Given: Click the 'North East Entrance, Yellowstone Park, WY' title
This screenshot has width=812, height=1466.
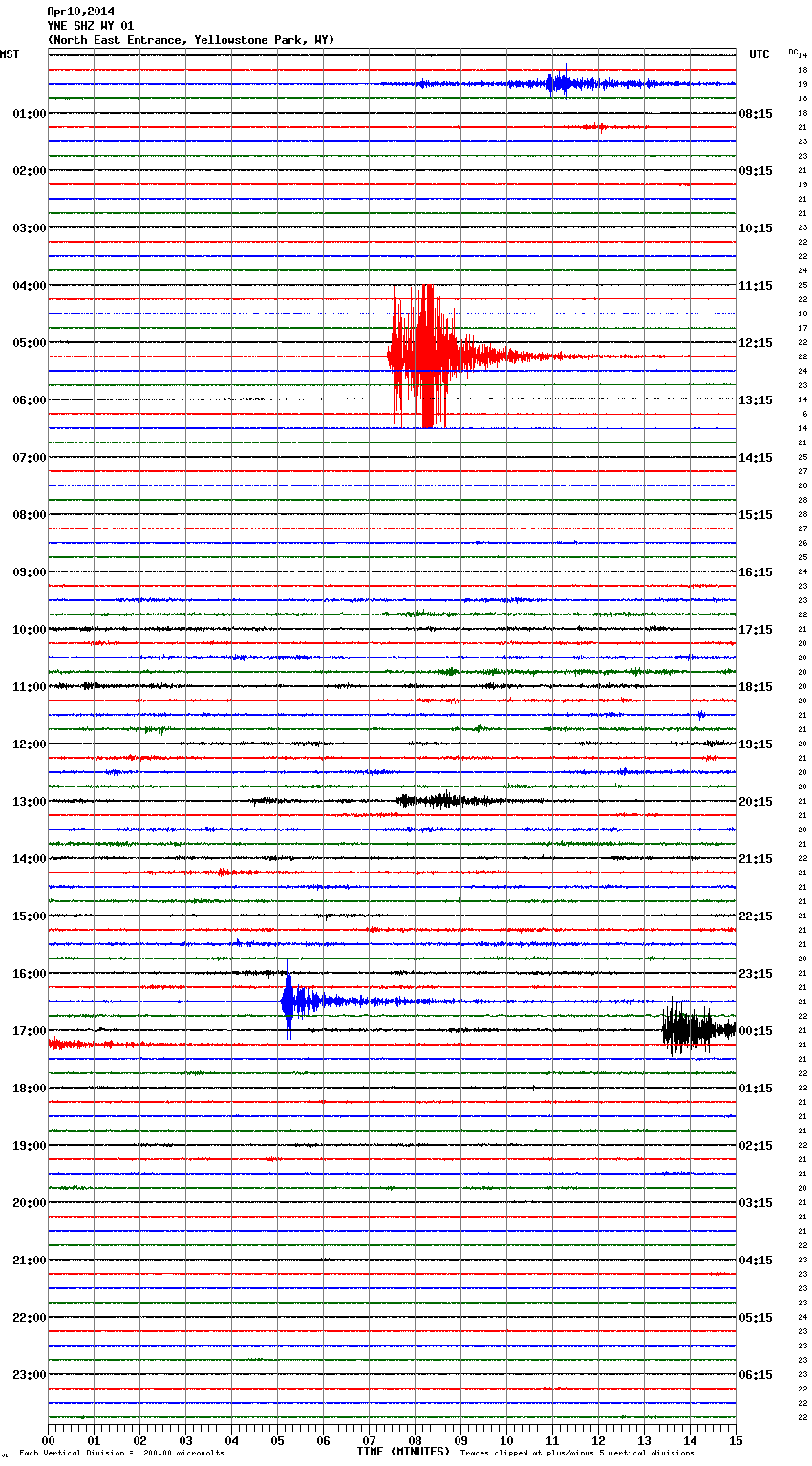Looking at the screenshot, I should 191,40.
